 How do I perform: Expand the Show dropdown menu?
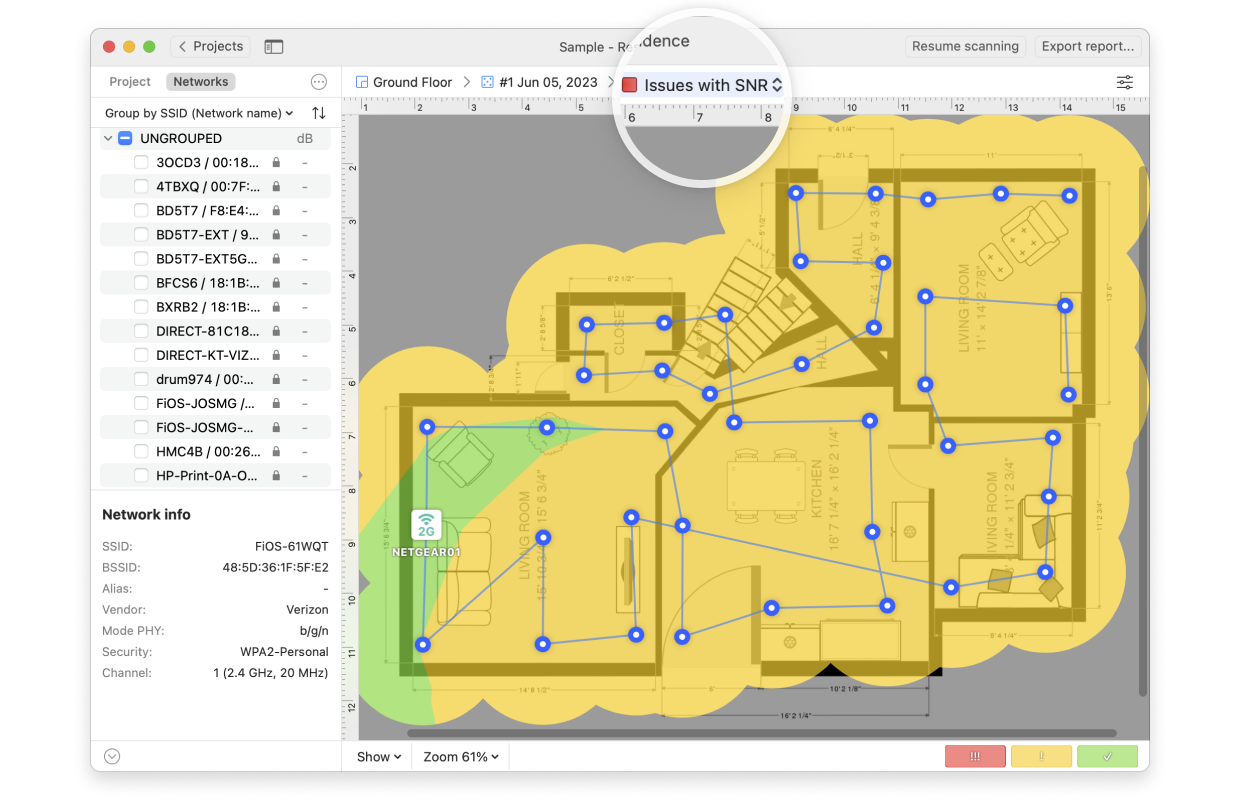click(379, 757)
